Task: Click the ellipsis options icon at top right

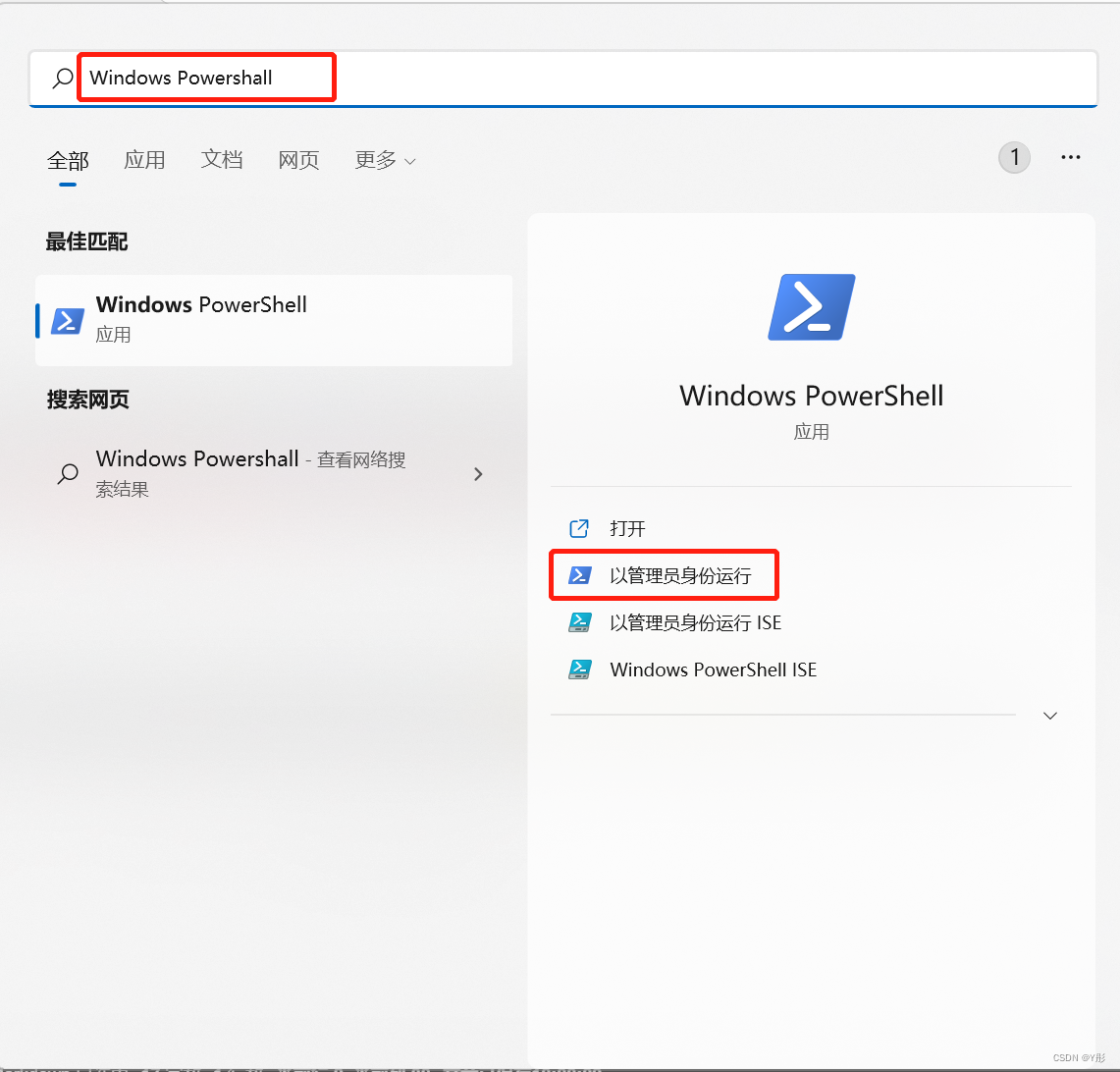Action: coord(1070,157)
